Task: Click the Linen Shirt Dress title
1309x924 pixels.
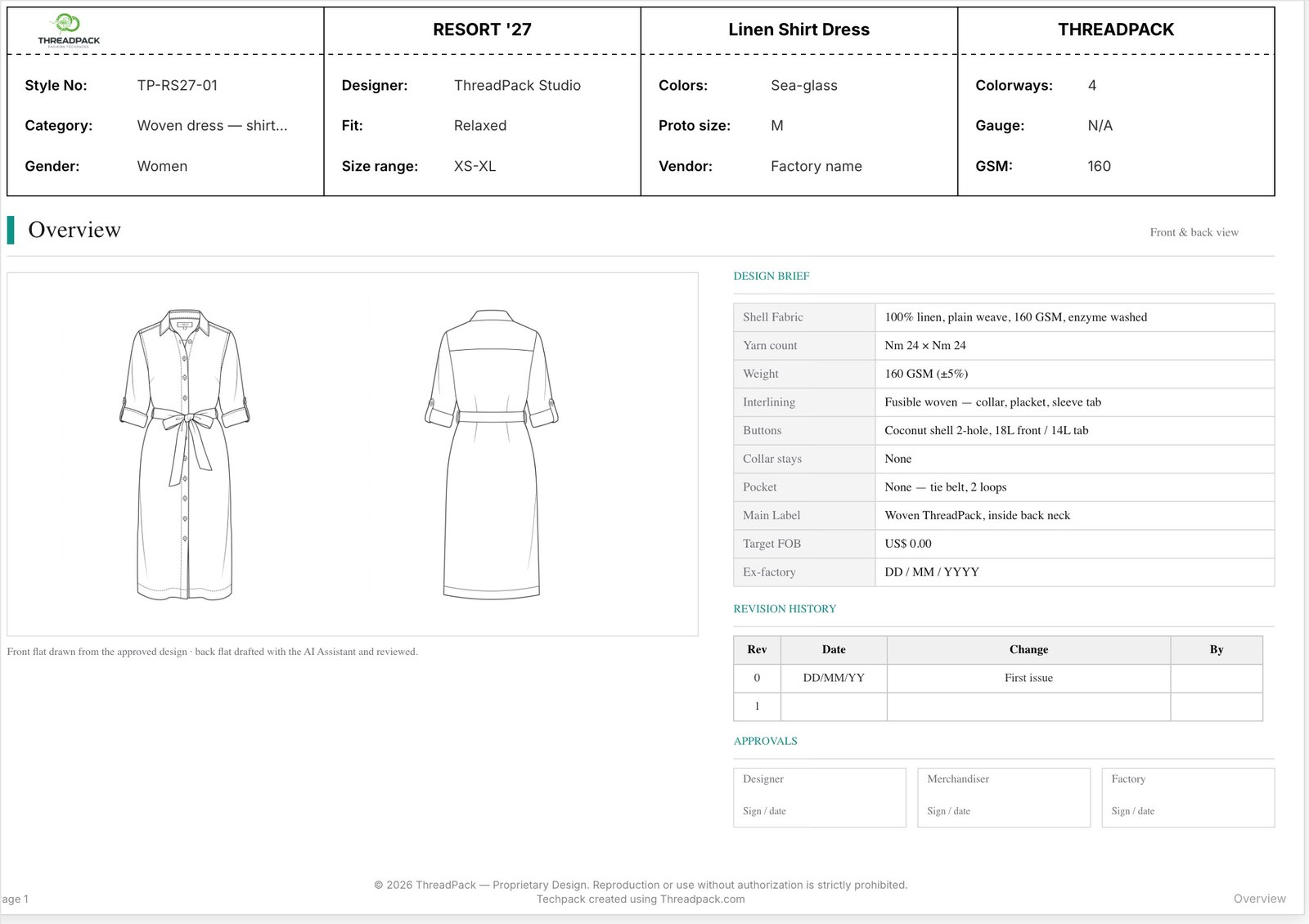Action: (x=798, y=29)
